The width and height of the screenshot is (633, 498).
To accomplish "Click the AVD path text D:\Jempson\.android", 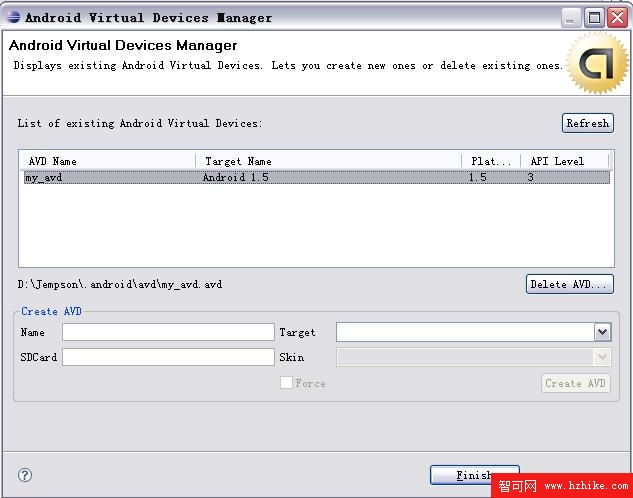I will (x=120, y=284).
